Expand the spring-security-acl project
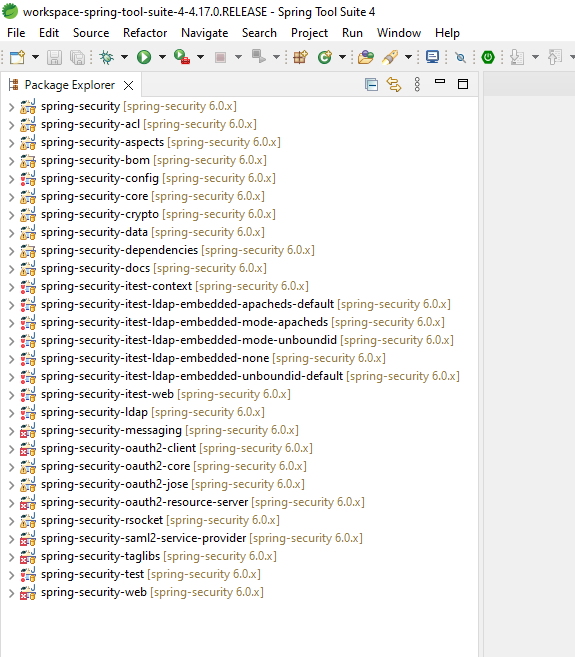Screen dimensions: 575x657 tap(11, 125)
